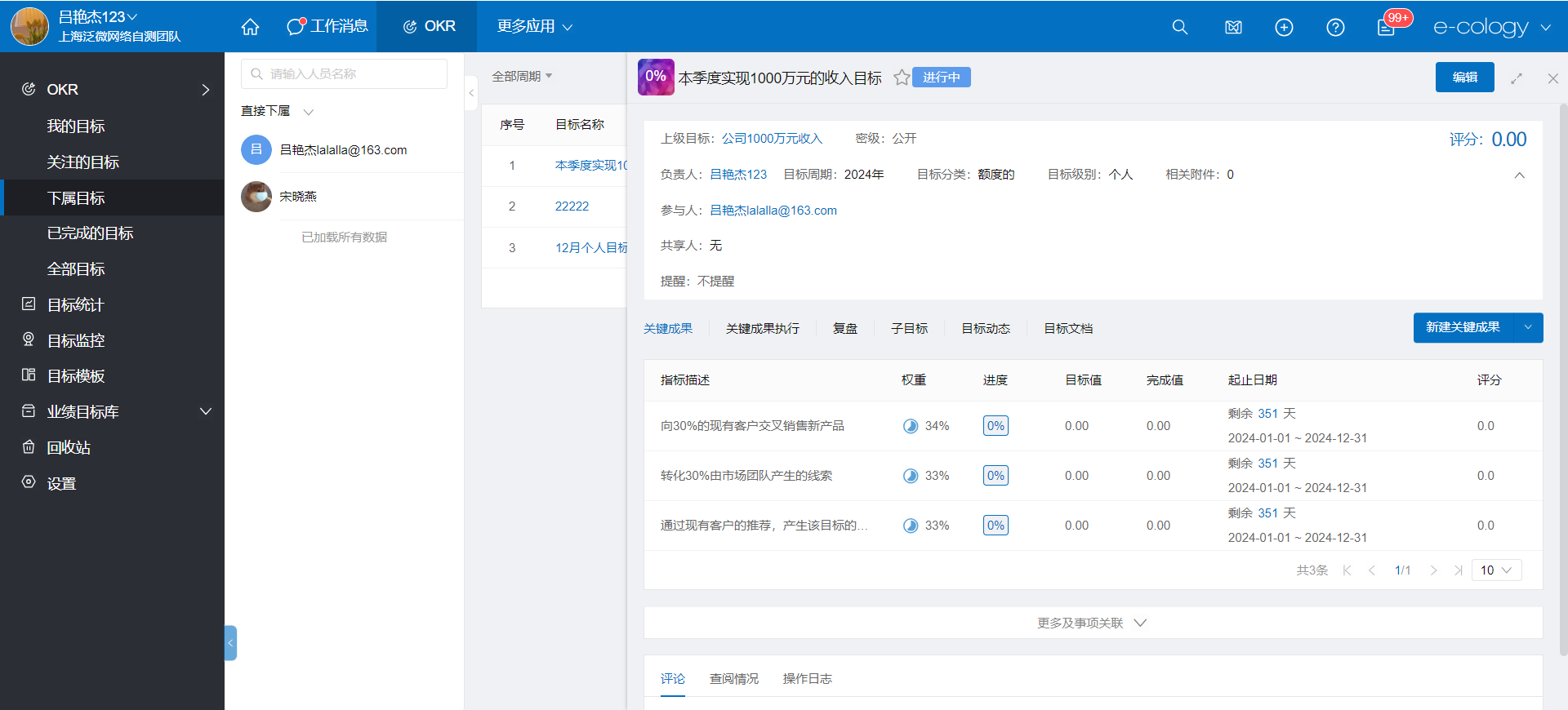Viewport: 1568px width, 710px height.
Task: Go to previous page of key results
Action: [1372, 570]
